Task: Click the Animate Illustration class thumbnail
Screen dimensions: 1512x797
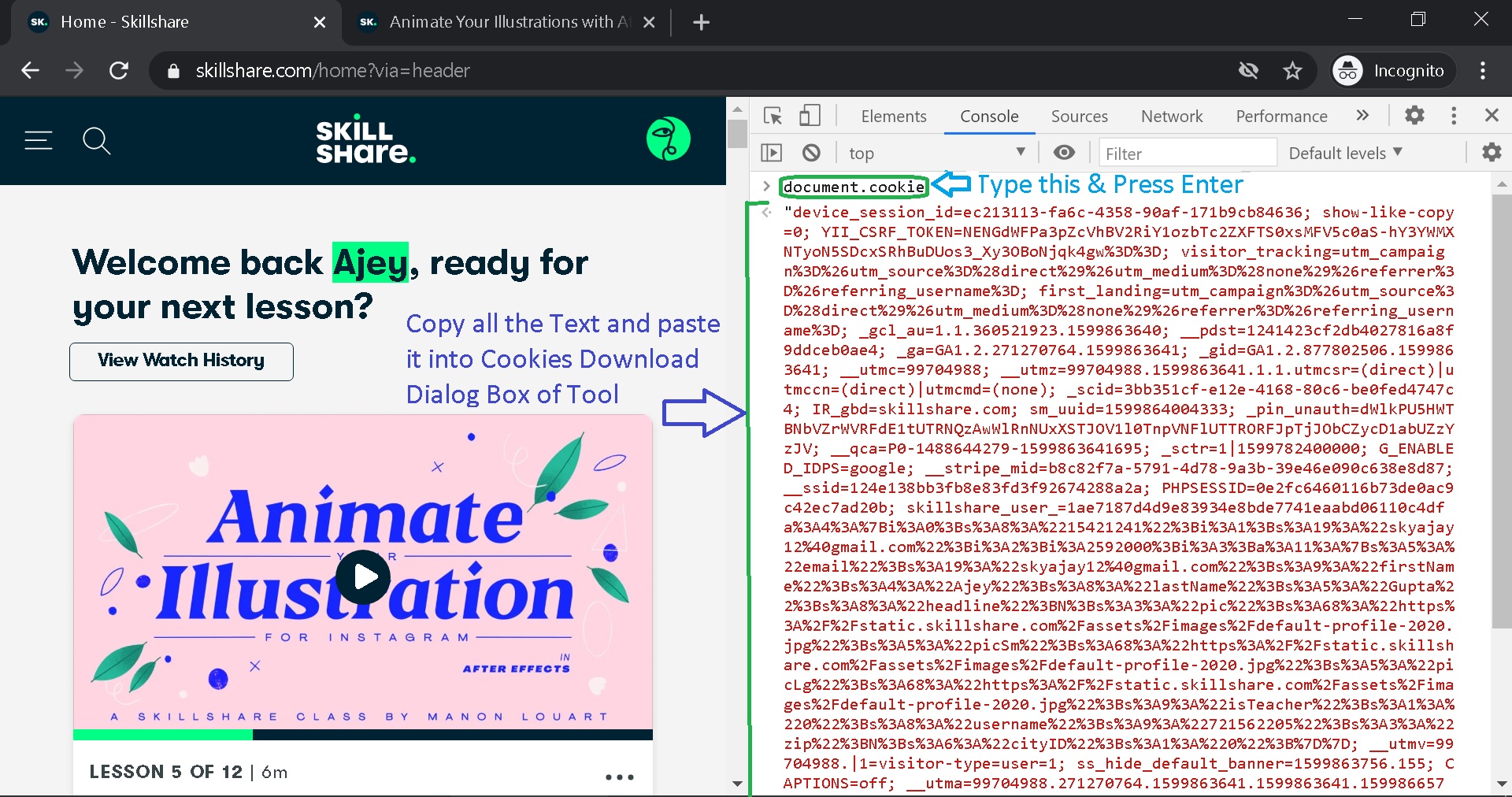Action: click(x=363, y=573)
